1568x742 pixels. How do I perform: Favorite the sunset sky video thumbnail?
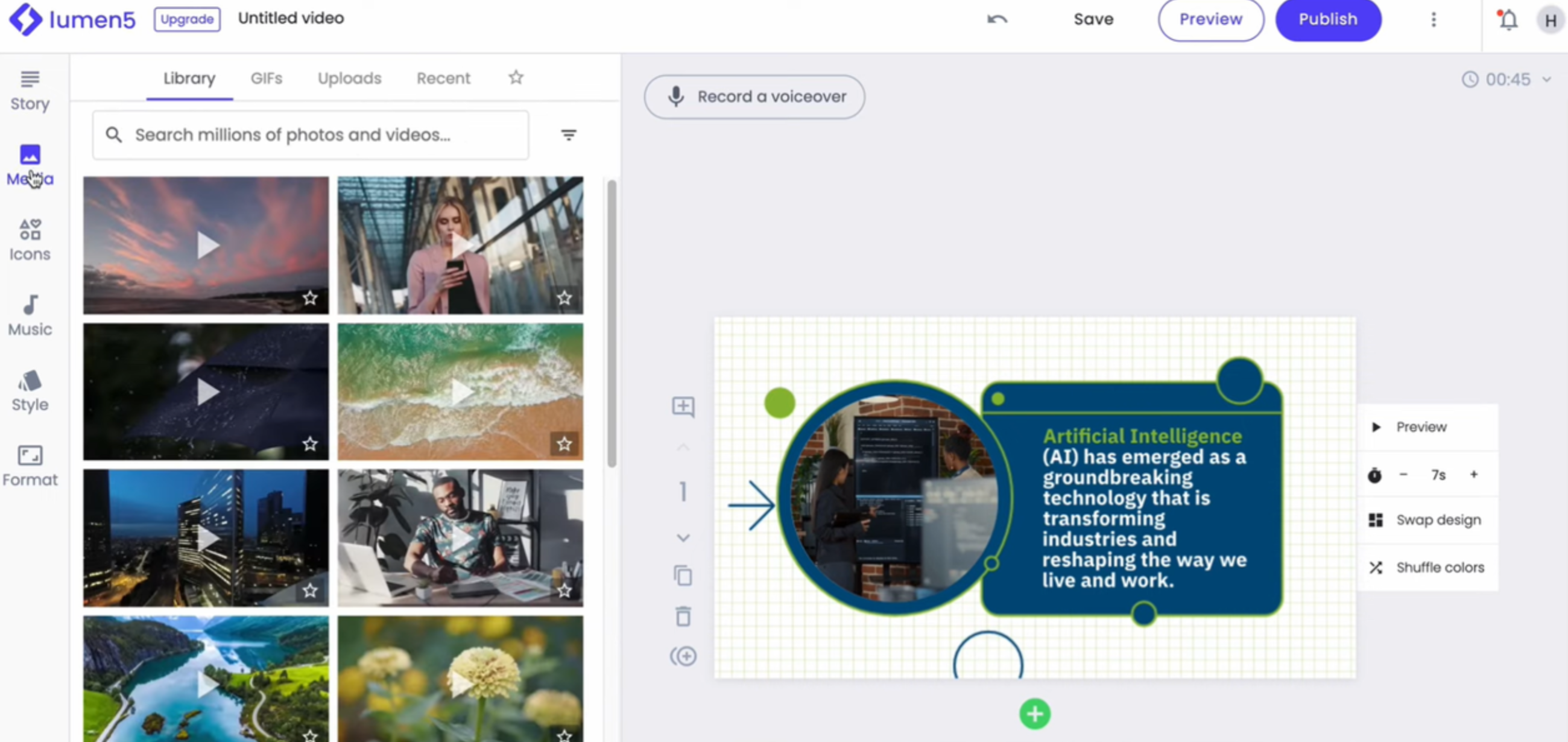tap(311, 297)
